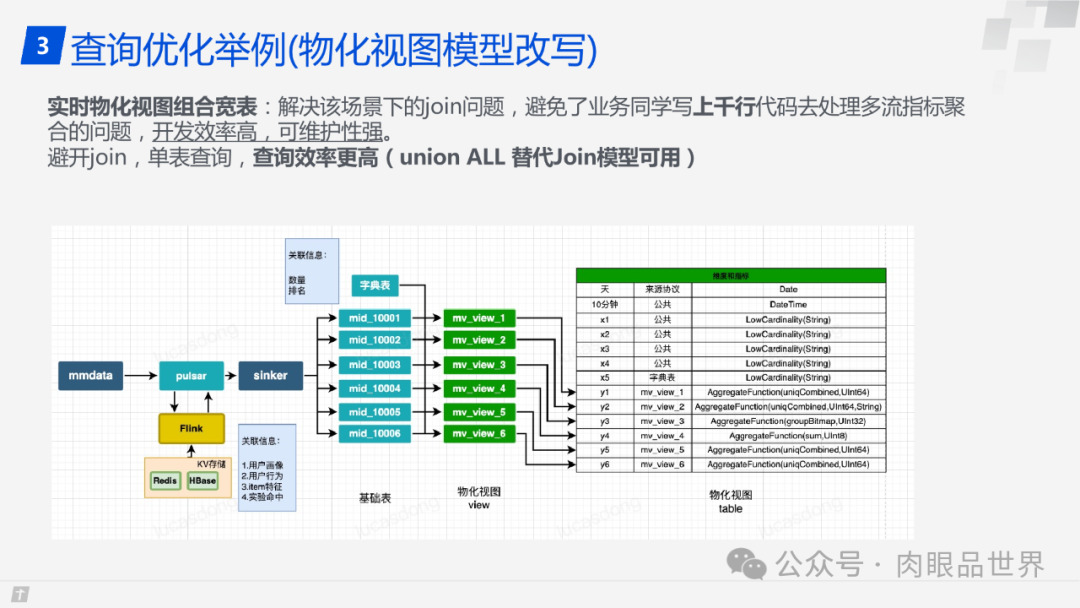Select the mid_10005 base table box

[374, 412]
